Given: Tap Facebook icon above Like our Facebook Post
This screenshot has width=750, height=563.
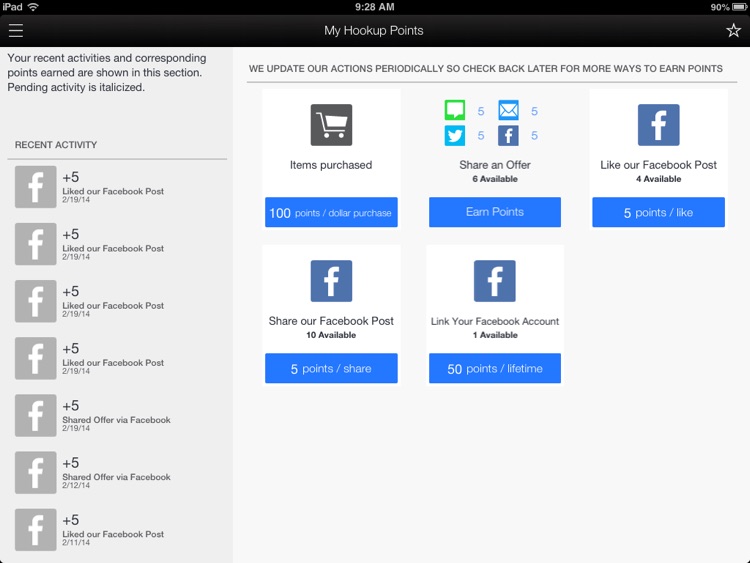Looking at the screenshot, I should 658,125.
